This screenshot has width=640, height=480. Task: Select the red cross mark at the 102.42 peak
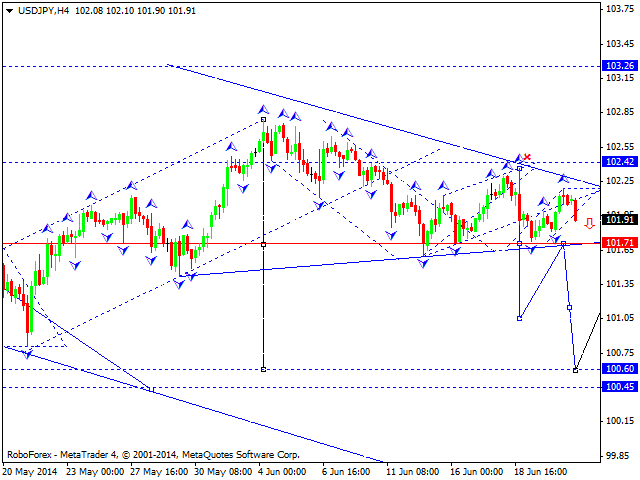pyautogui.click(x=527, y=157)
